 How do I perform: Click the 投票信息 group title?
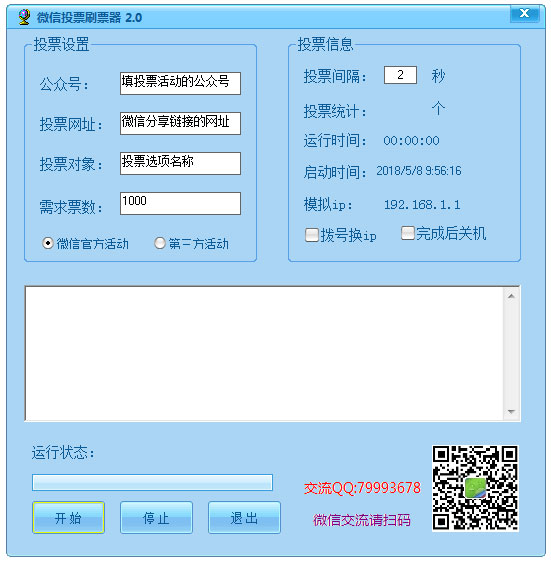(x=326, y=45)
